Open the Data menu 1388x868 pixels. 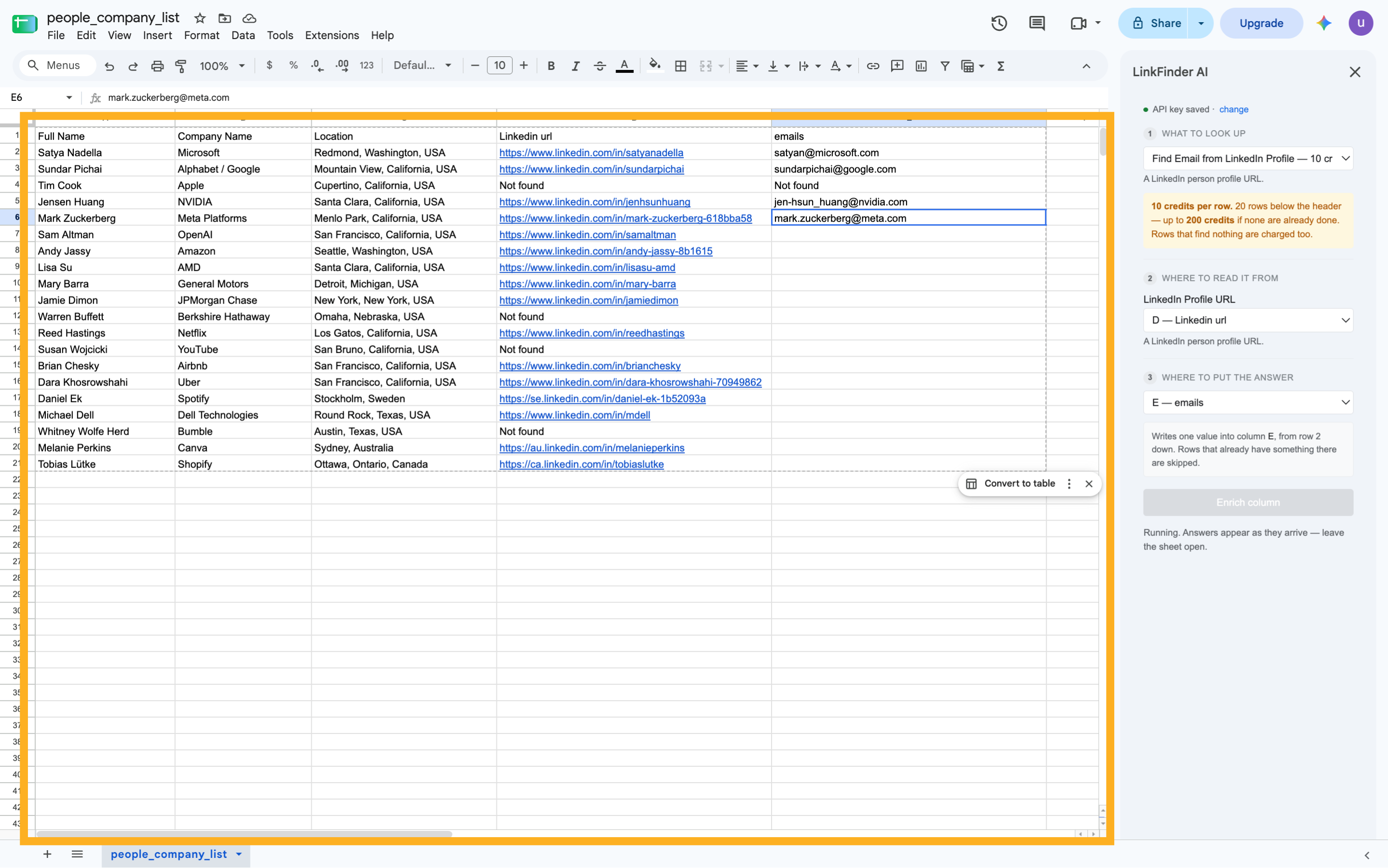point(243,36)
